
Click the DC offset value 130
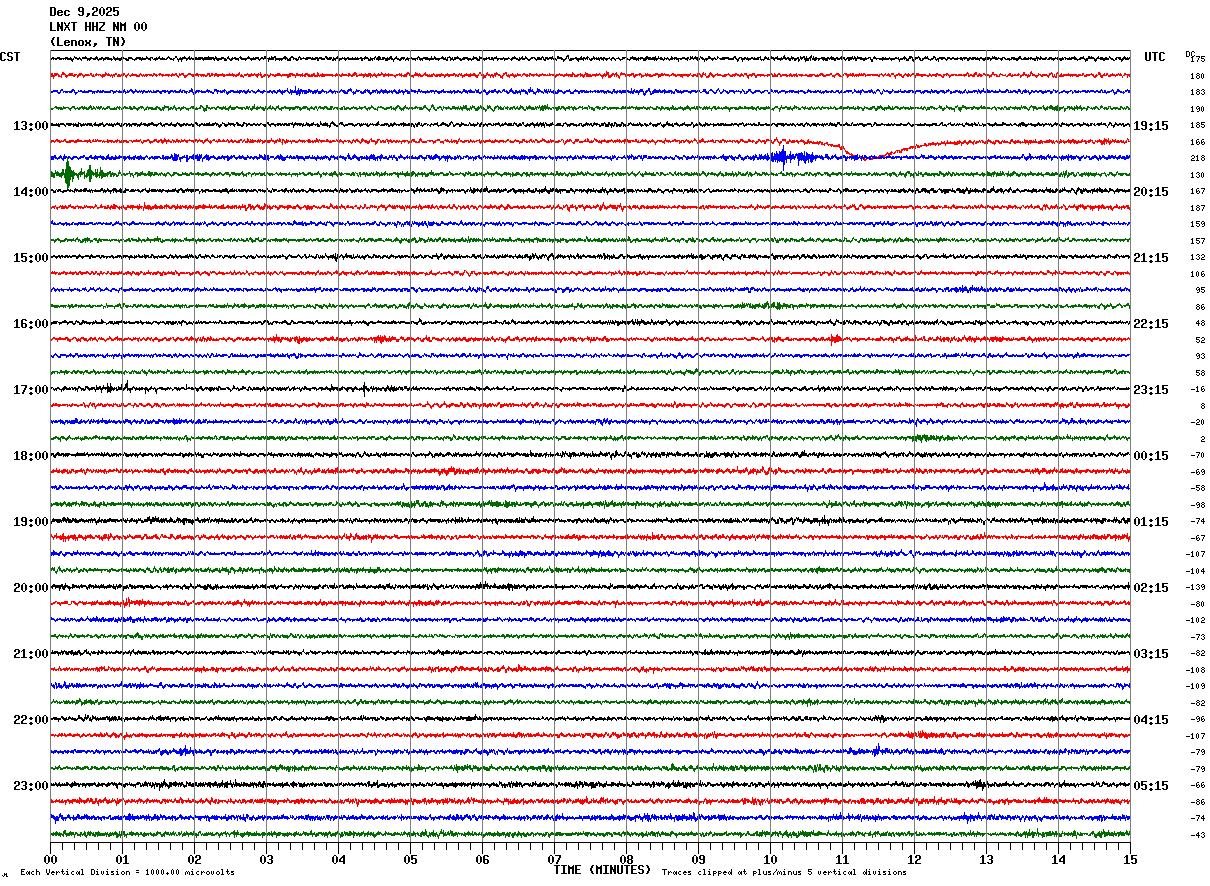pos(1198,175)
